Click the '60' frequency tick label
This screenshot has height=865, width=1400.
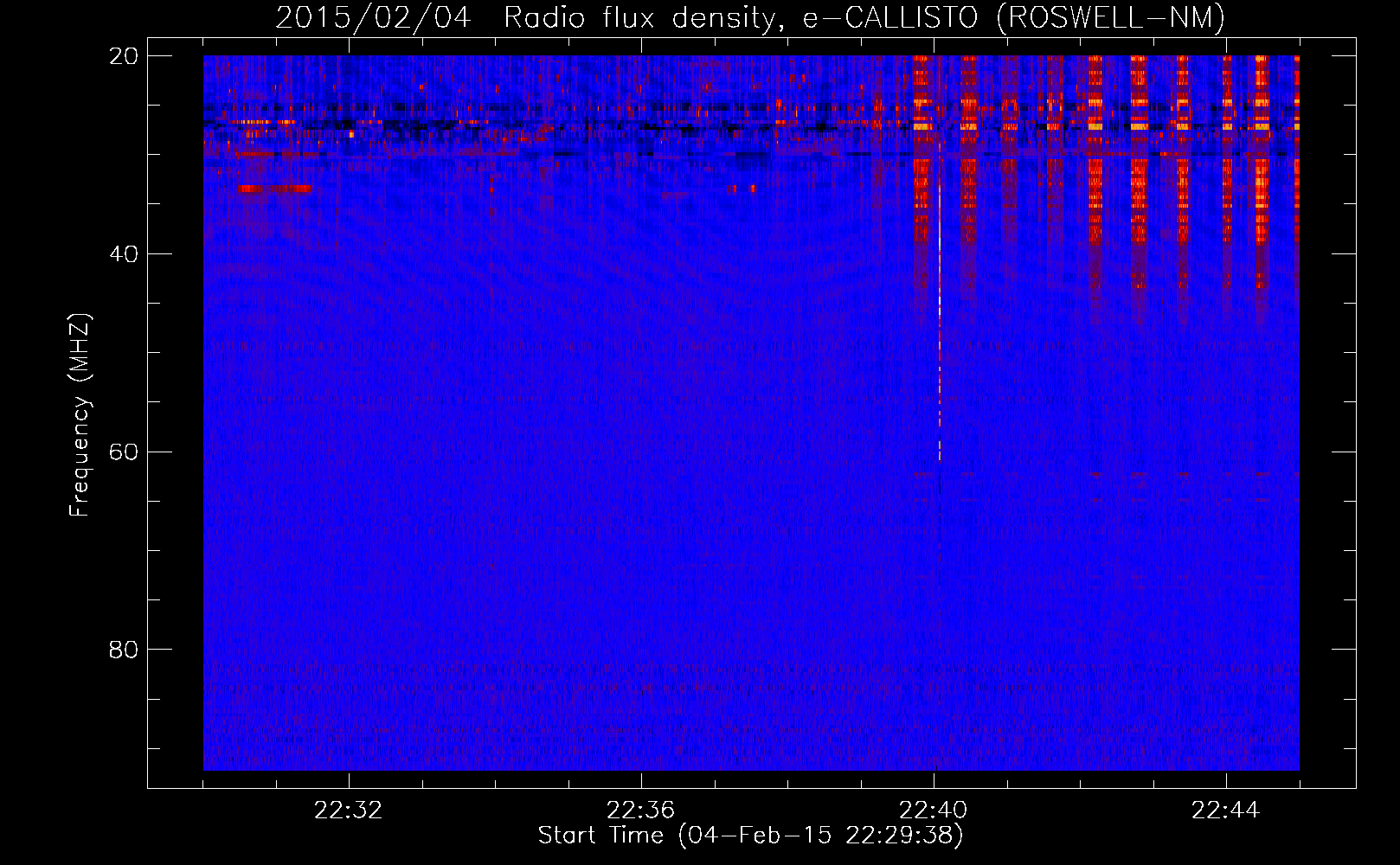[x=124, y=452]
